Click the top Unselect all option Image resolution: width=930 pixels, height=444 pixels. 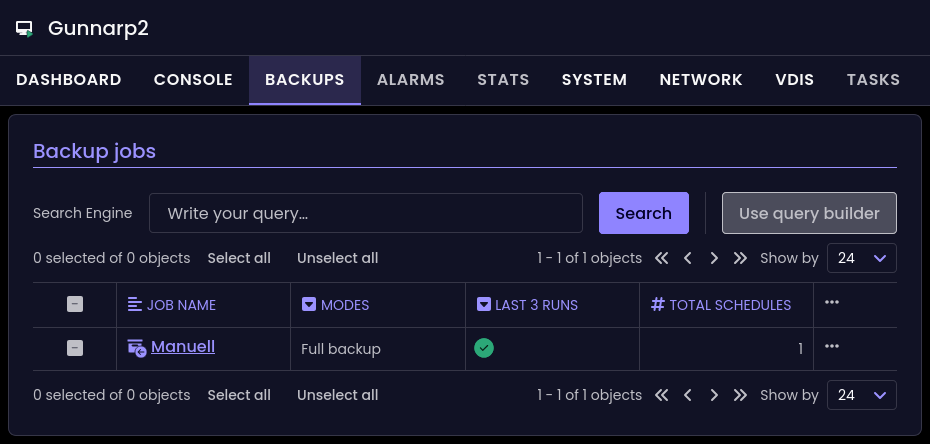(x=337, y=258)
